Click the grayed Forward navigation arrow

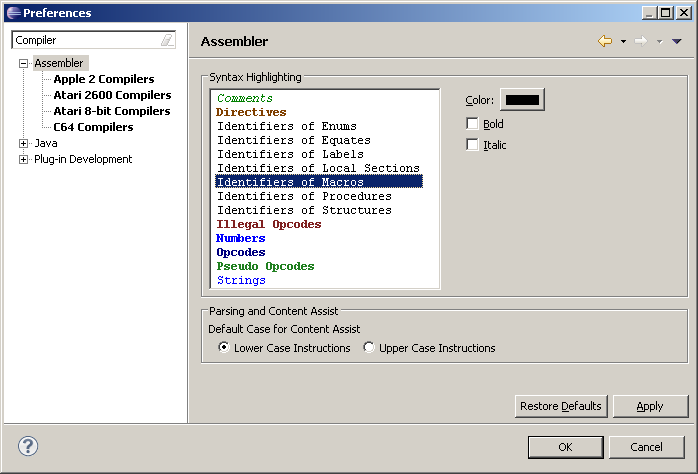point(641,41)
